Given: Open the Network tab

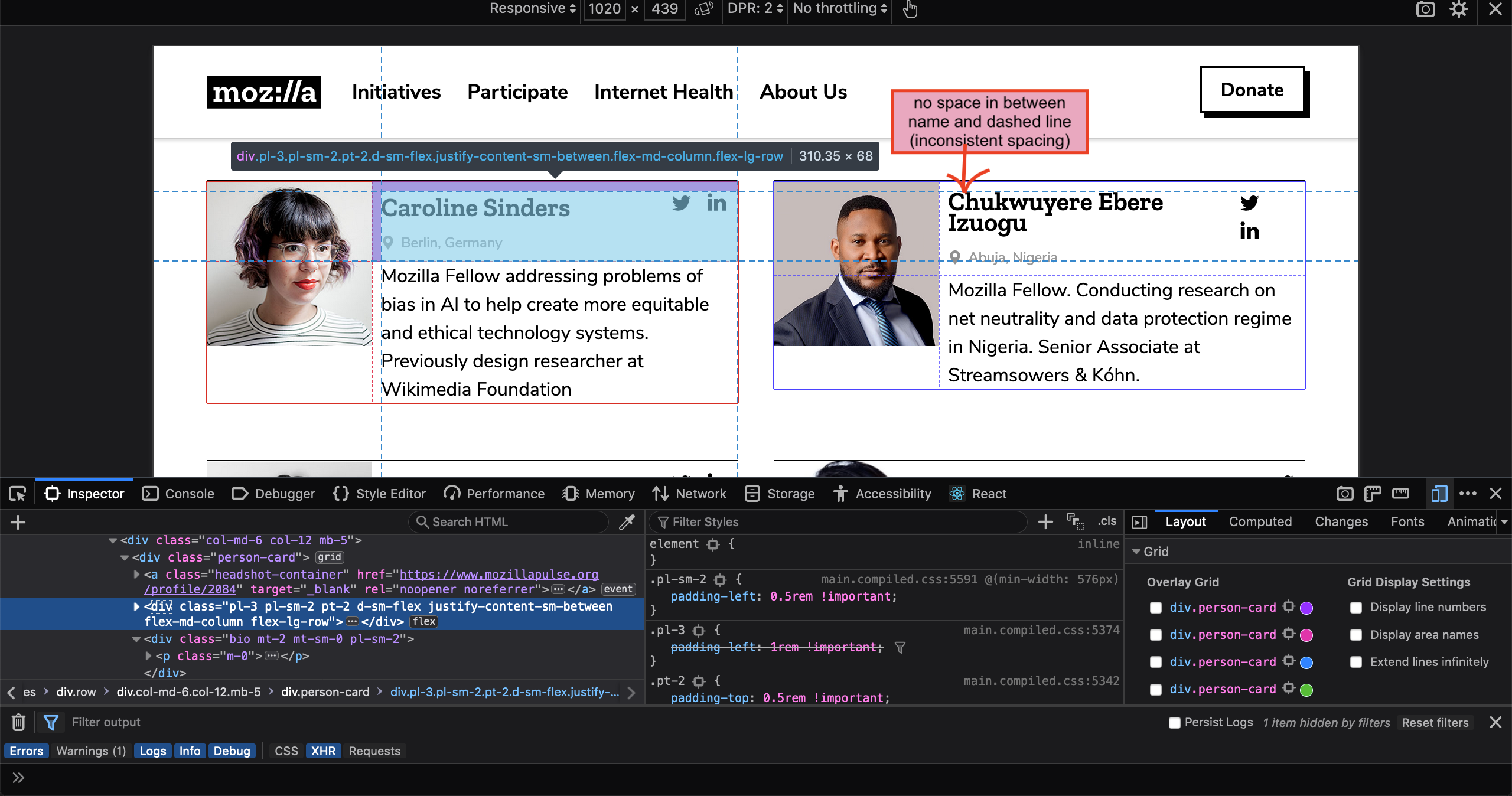Looking at the screenshot, I should click(x=689, y=494).
